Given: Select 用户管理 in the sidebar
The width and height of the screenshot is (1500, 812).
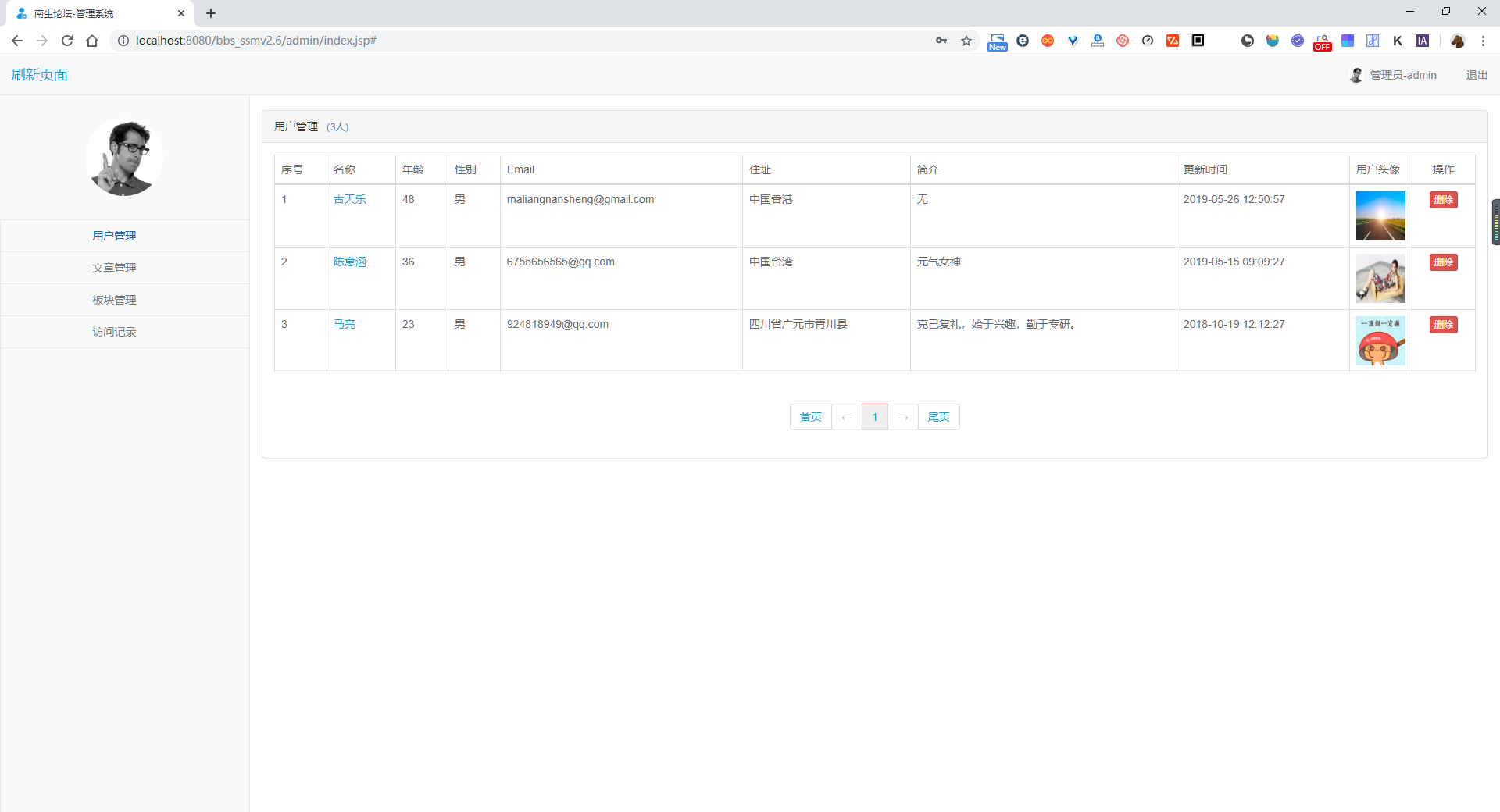Looking at the screenshot, I should 125,236.
